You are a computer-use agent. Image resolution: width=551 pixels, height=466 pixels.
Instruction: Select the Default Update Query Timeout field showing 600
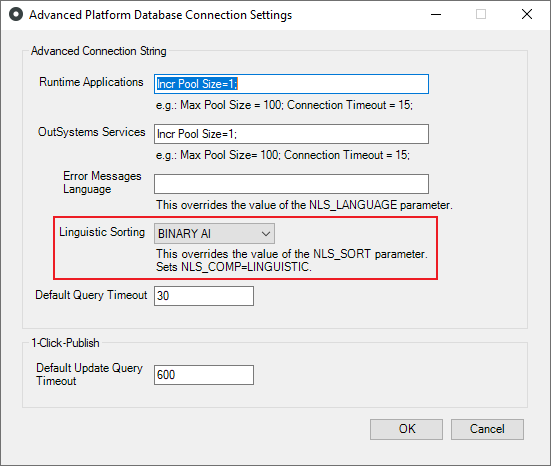[204, 375]
